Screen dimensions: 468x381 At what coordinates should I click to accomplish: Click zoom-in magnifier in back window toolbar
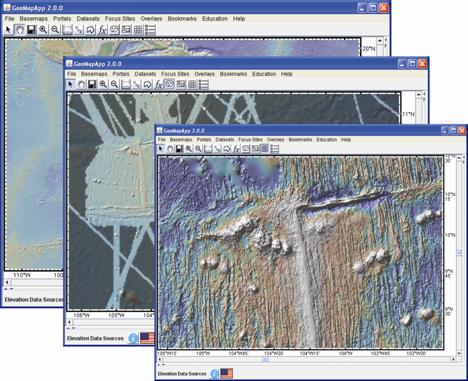point(43,30)
